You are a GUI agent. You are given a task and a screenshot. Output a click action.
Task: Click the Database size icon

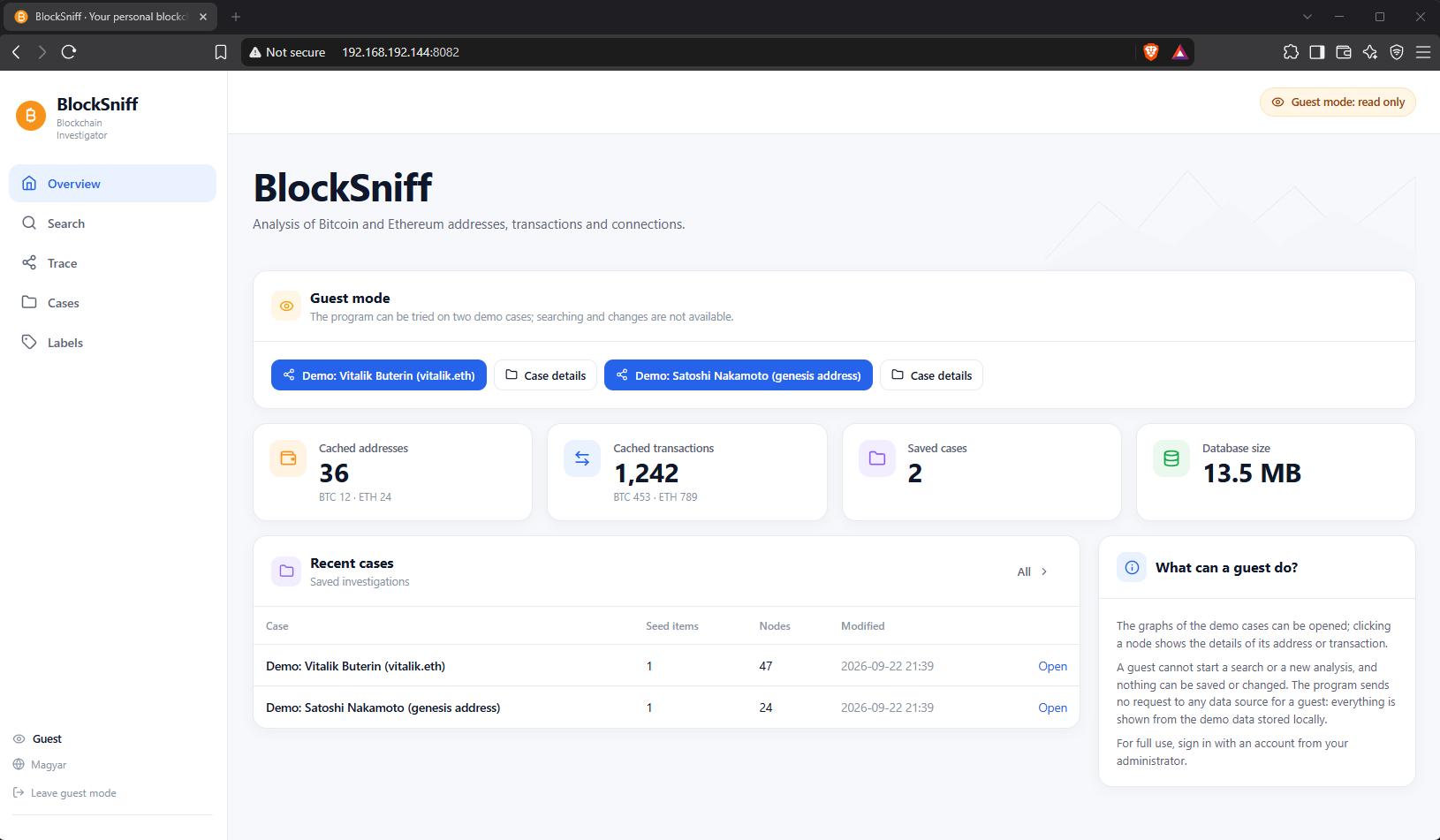1171,458
